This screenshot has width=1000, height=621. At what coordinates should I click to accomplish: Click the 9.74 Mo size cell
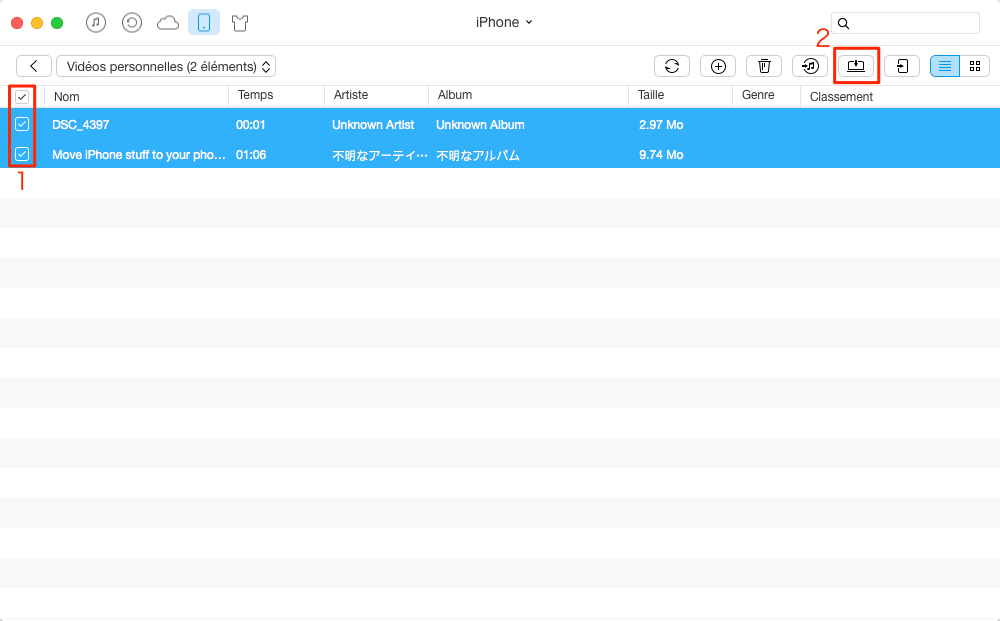[x=661, y=155]
